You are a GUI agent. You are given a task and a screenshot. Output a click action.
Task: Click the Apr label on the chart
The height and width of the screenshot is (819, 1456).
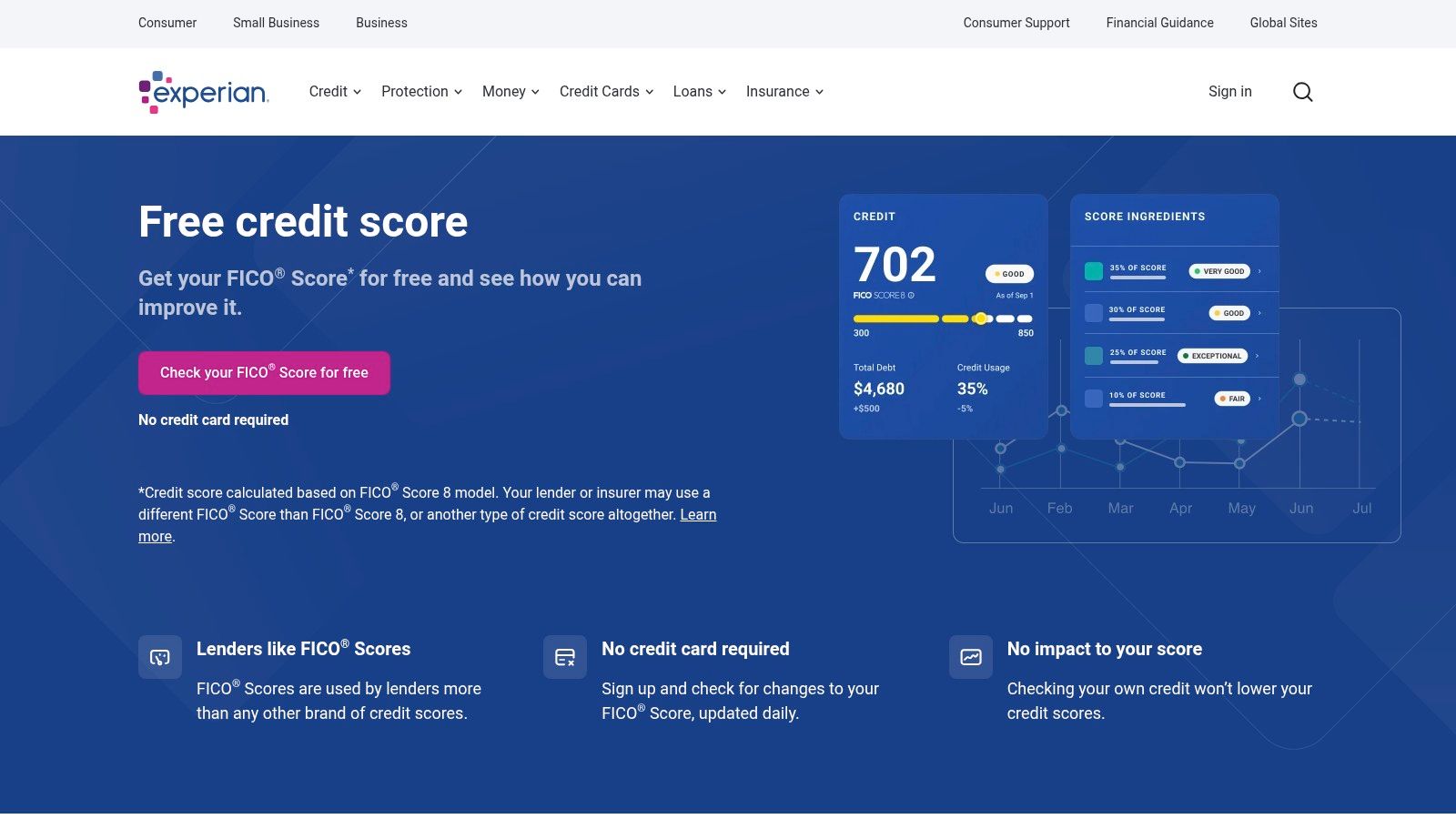click(1180, 509)
